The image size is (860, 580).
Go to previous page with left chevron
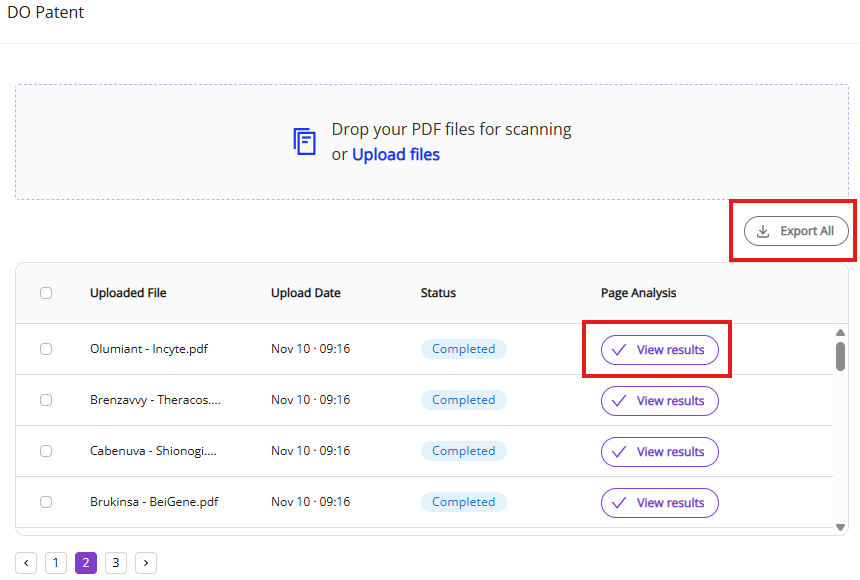(x=26, y=563)
